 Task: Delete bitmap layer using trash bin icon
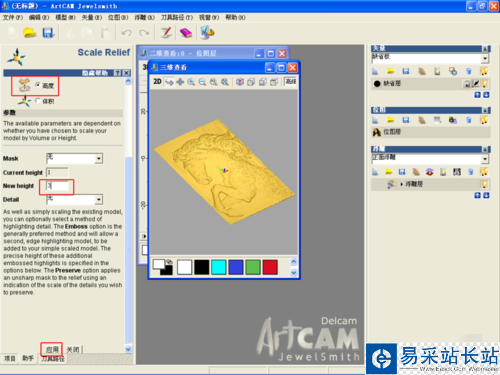coord(469,120)
